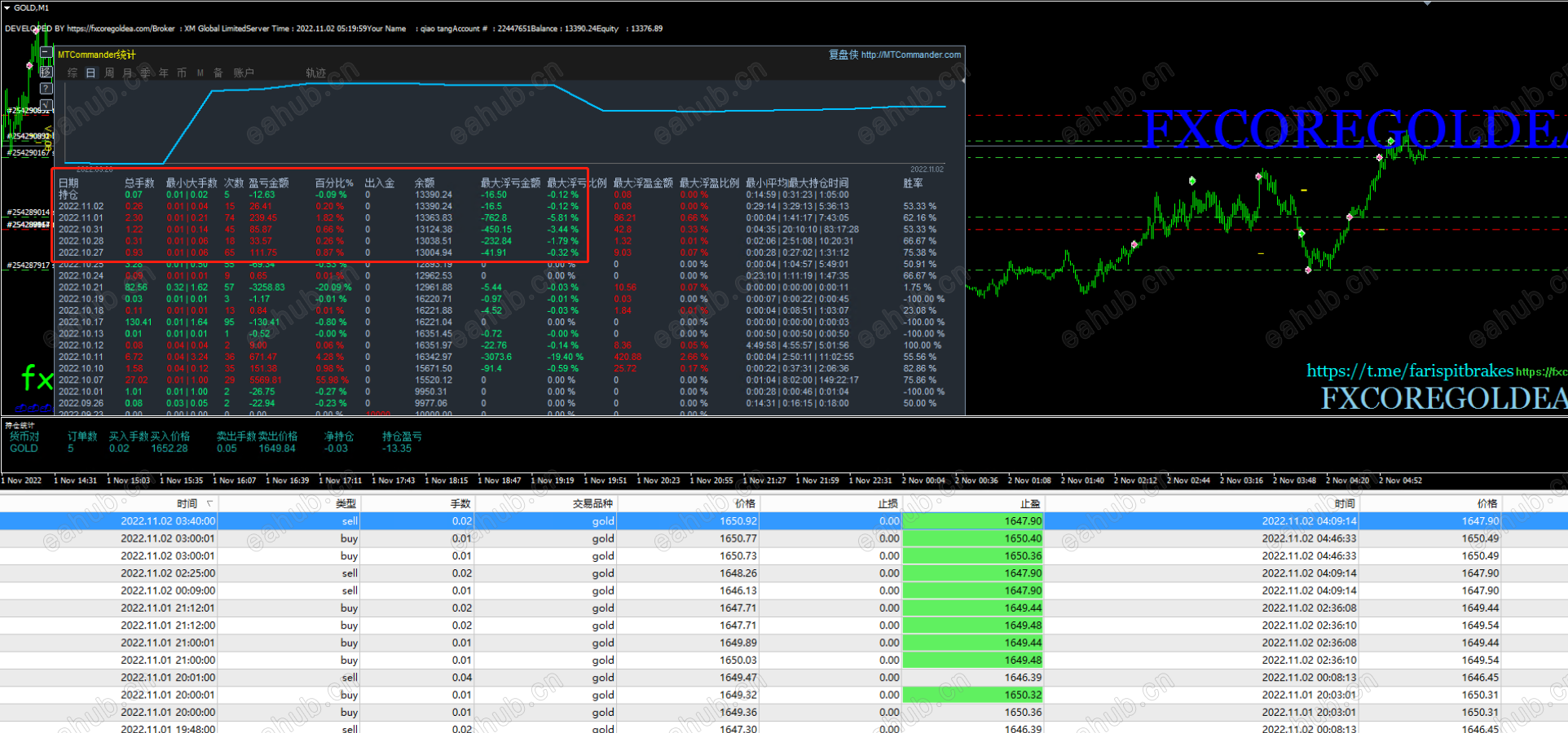Toggle the √ checkmark button

pos(46,104)
